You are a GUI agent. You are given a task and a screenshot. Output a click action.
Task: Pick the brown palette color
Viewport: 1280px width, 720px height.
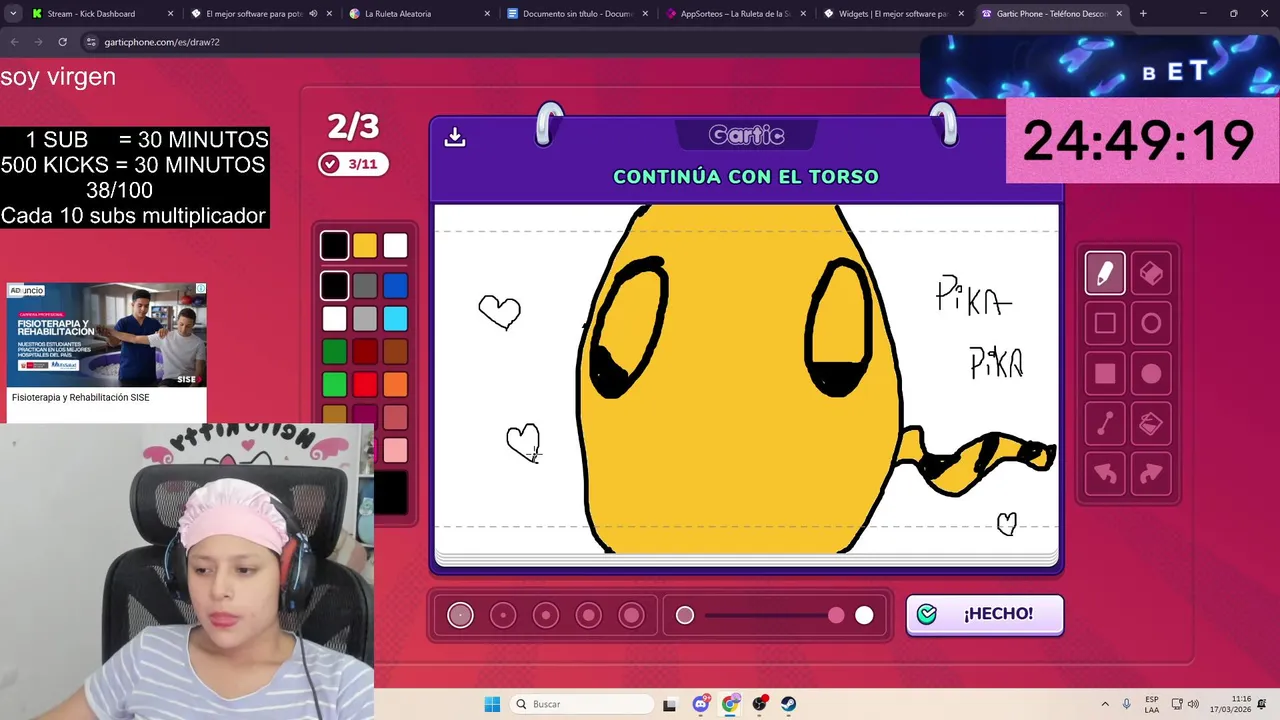coord(395,351)
